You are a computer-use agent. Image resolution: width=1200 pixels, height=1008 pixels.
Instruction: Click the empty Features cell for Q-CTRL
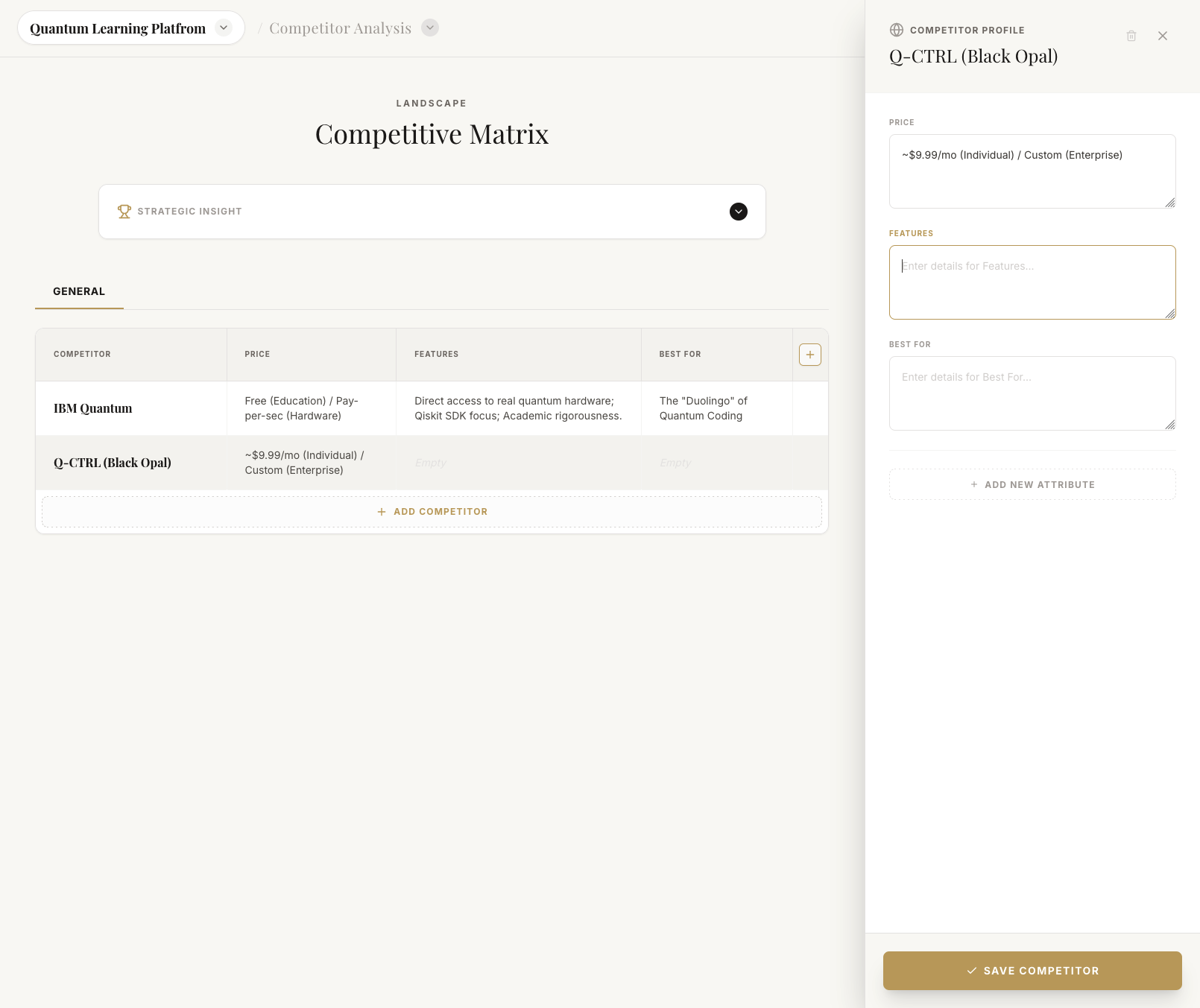click(x=518, y=463)
